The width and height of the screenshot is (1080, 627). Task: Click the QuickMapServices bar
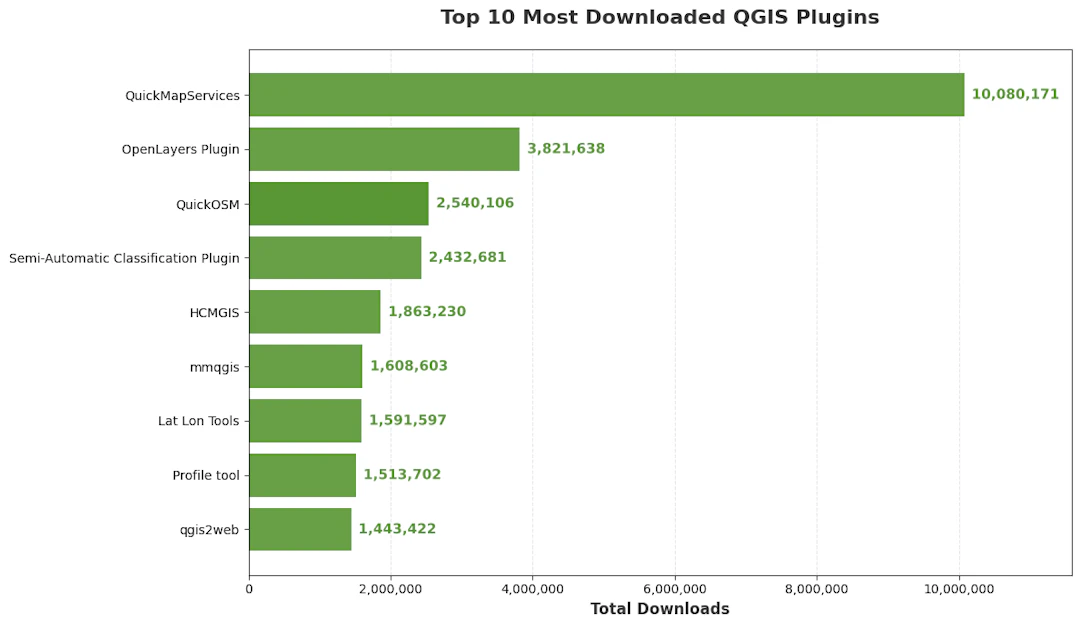coord(607,94)
